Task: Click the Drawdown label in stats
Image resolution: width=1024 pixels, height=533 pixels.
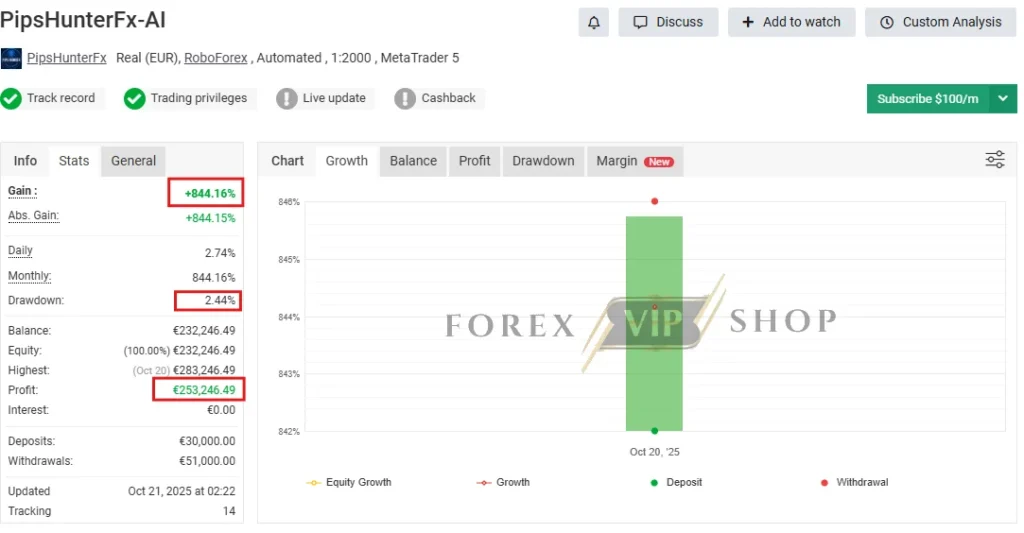Action: click(x=36, y=300)
